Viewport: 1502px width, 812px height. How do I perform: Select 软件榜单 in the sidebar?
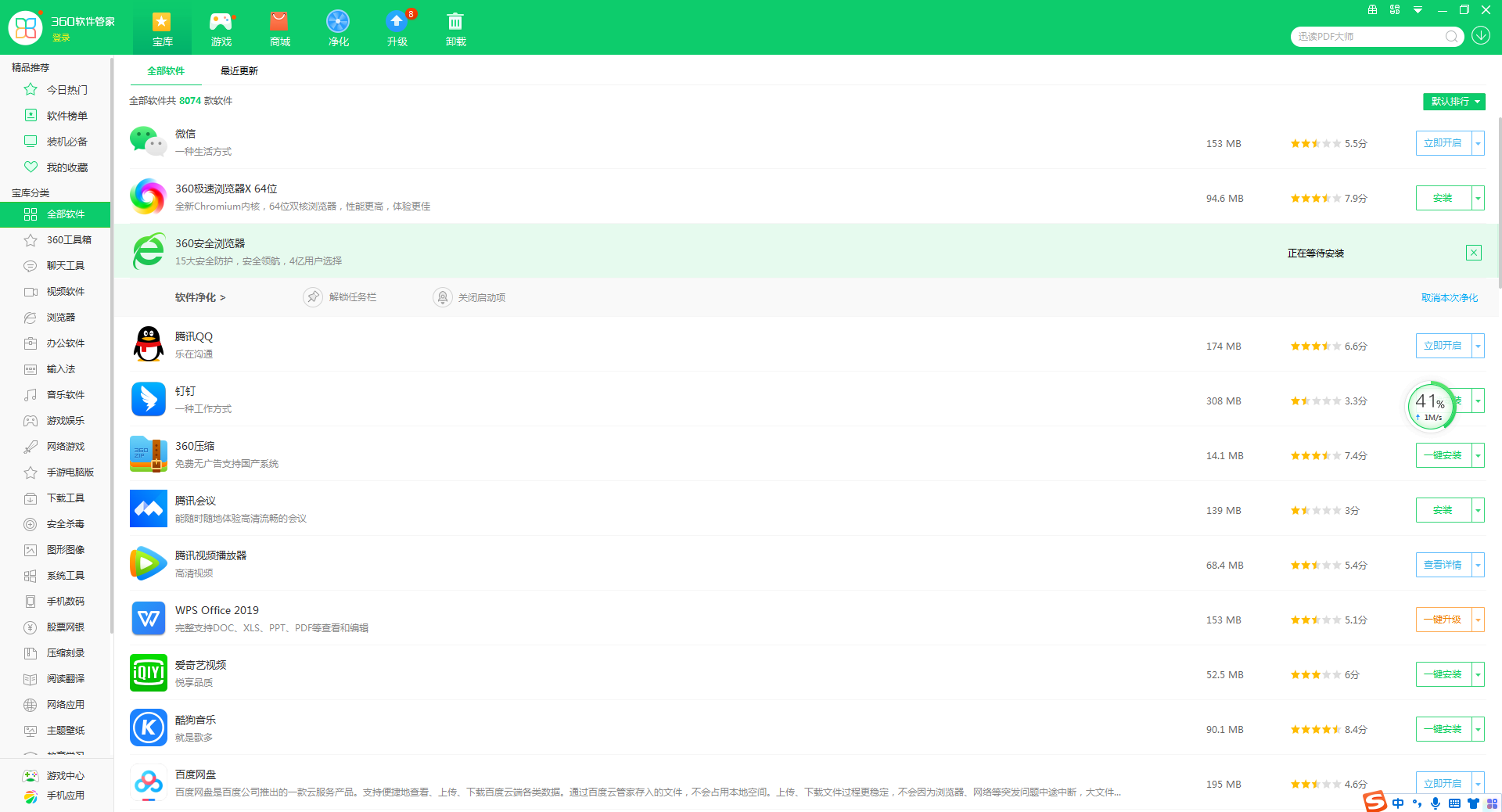(56, 116)
